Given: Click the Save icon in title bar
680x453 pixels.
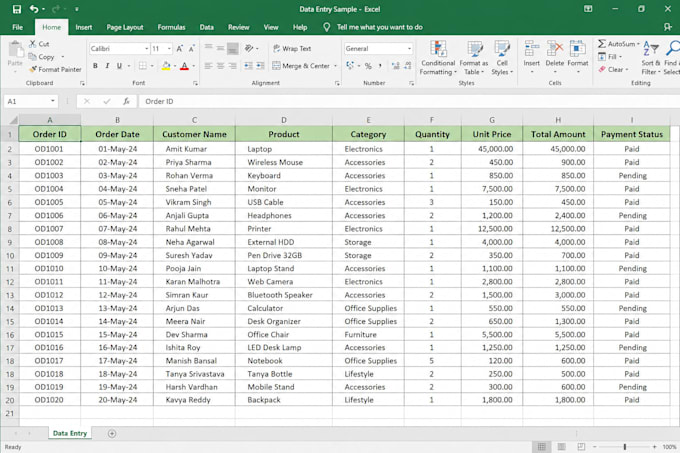Looking at the screenshot, I should (x=16, y=9).
